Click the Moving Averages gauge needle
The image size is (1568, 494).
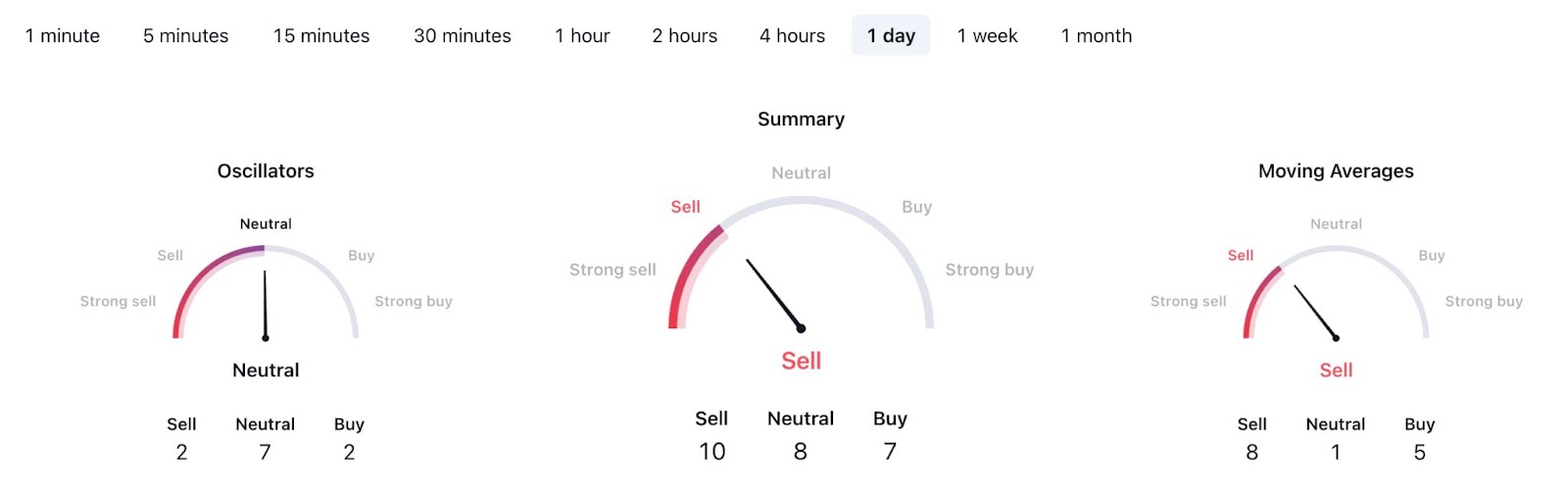tap(1315, 312)
